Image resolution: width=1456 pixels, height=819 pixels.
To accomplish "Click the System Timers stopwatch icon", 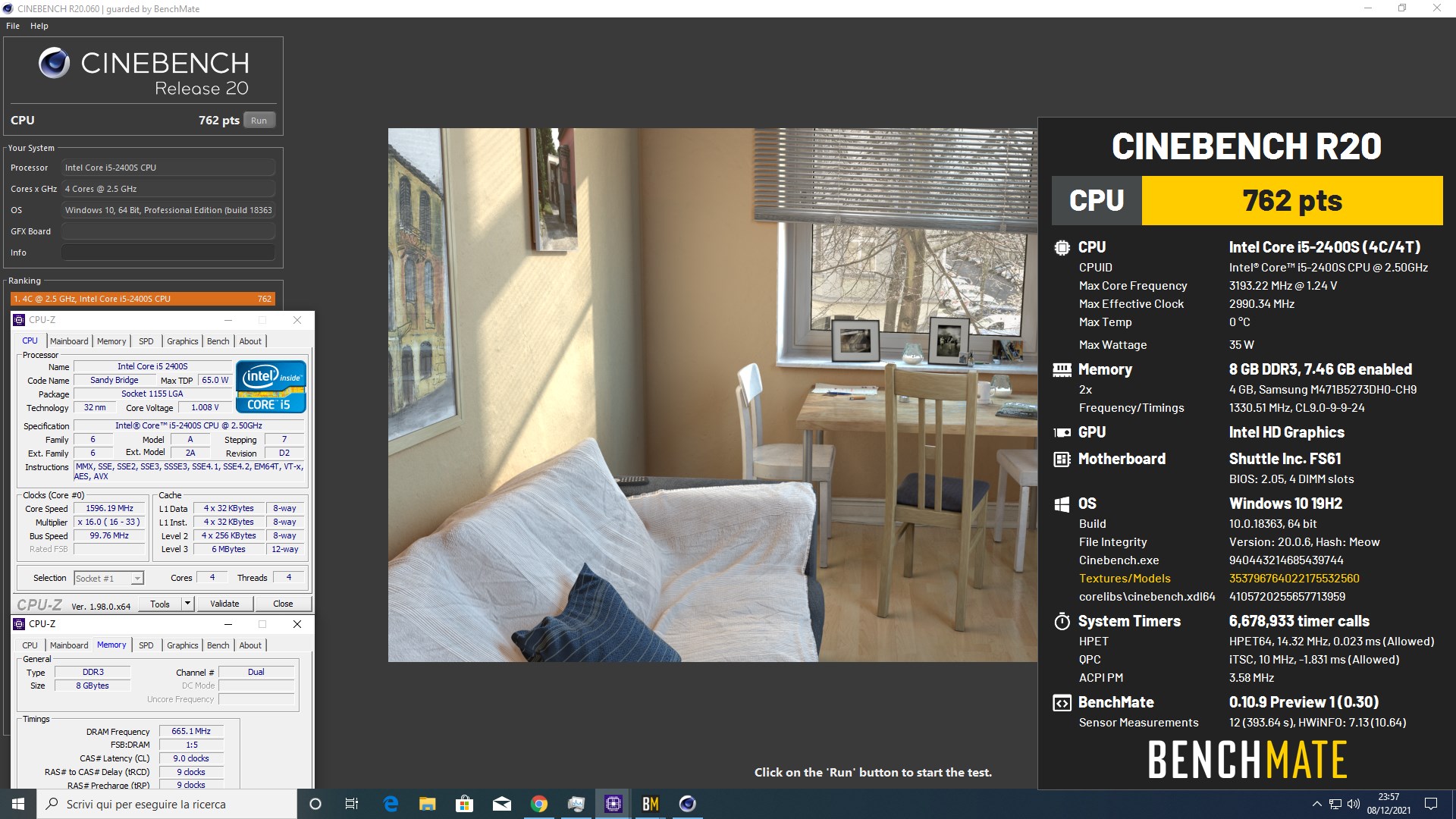I will pos(1062,621).
